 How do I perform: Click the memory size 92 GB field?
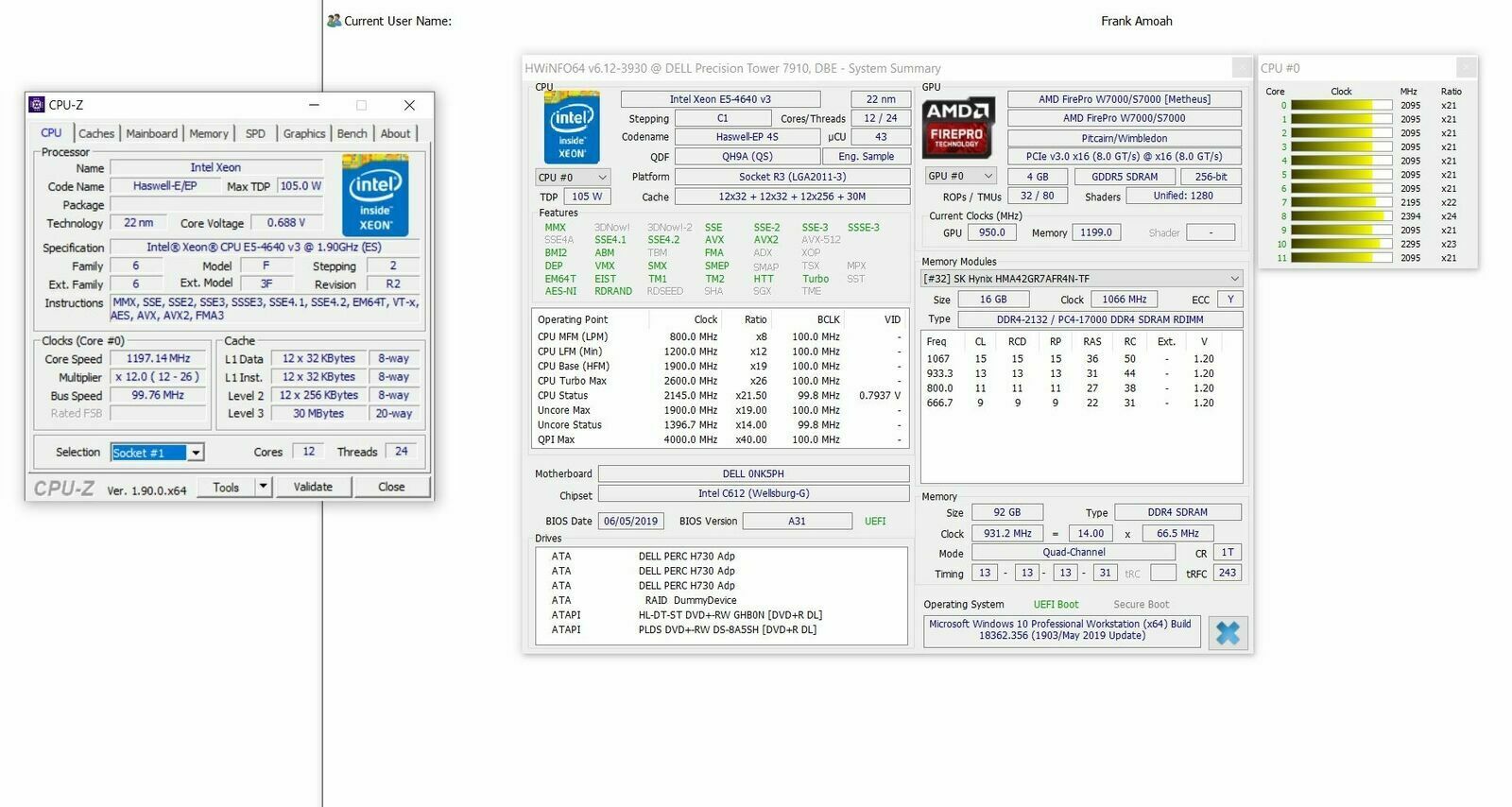point(1006,512)
